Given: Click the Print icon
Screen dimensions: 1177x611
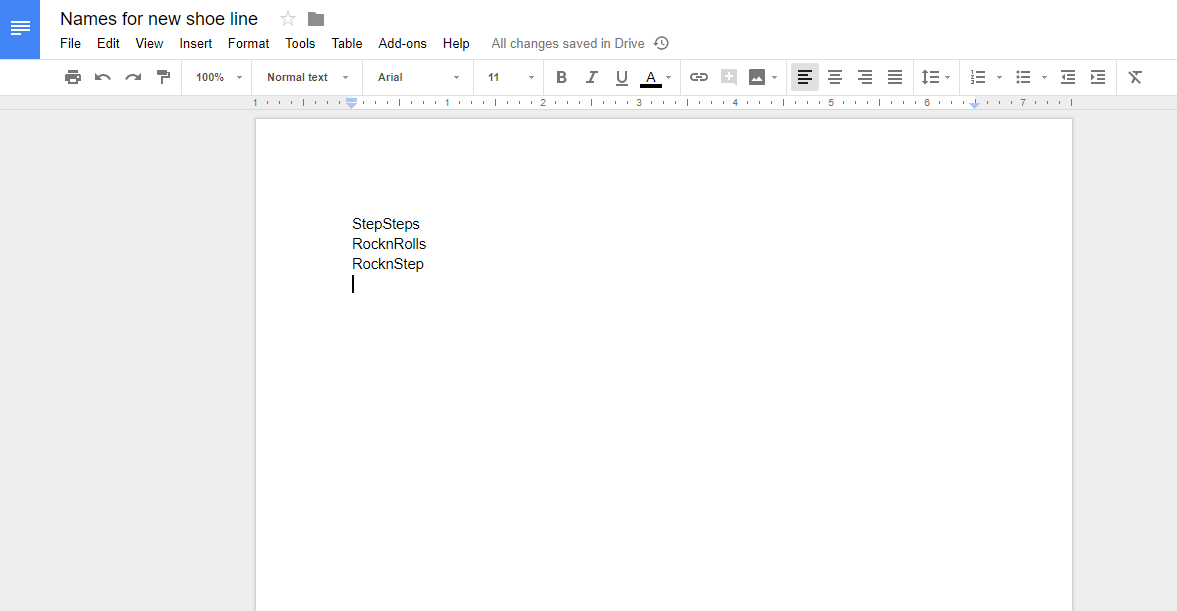Looking at the screenshot, I should click(x=72, y=76).
